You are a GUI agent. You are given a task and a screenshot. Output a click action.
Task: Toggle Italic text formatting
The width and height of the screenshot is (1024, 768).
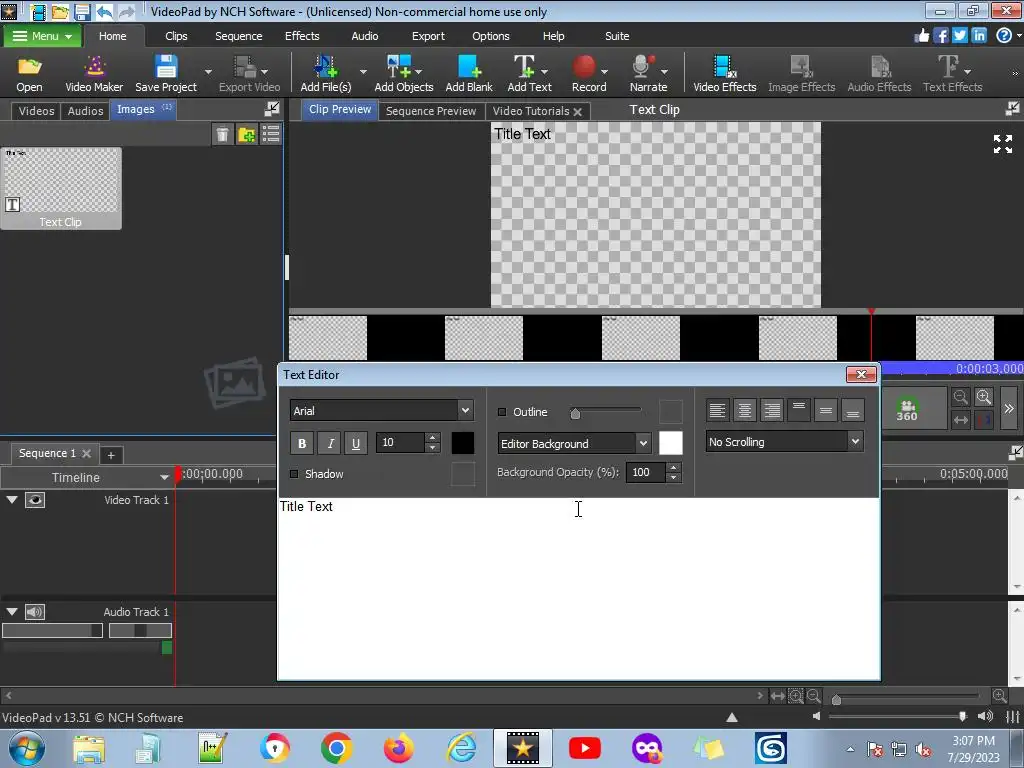click(x=330, y=443)
